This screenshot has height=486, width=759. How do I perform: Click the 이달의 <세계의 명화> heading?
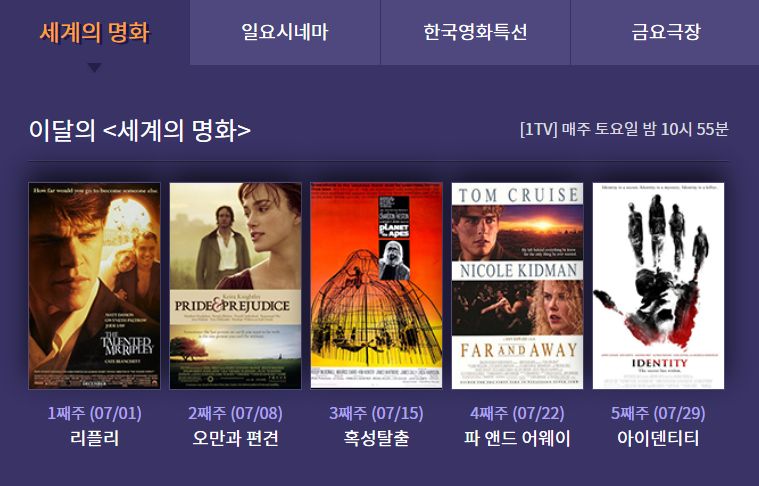139,130
